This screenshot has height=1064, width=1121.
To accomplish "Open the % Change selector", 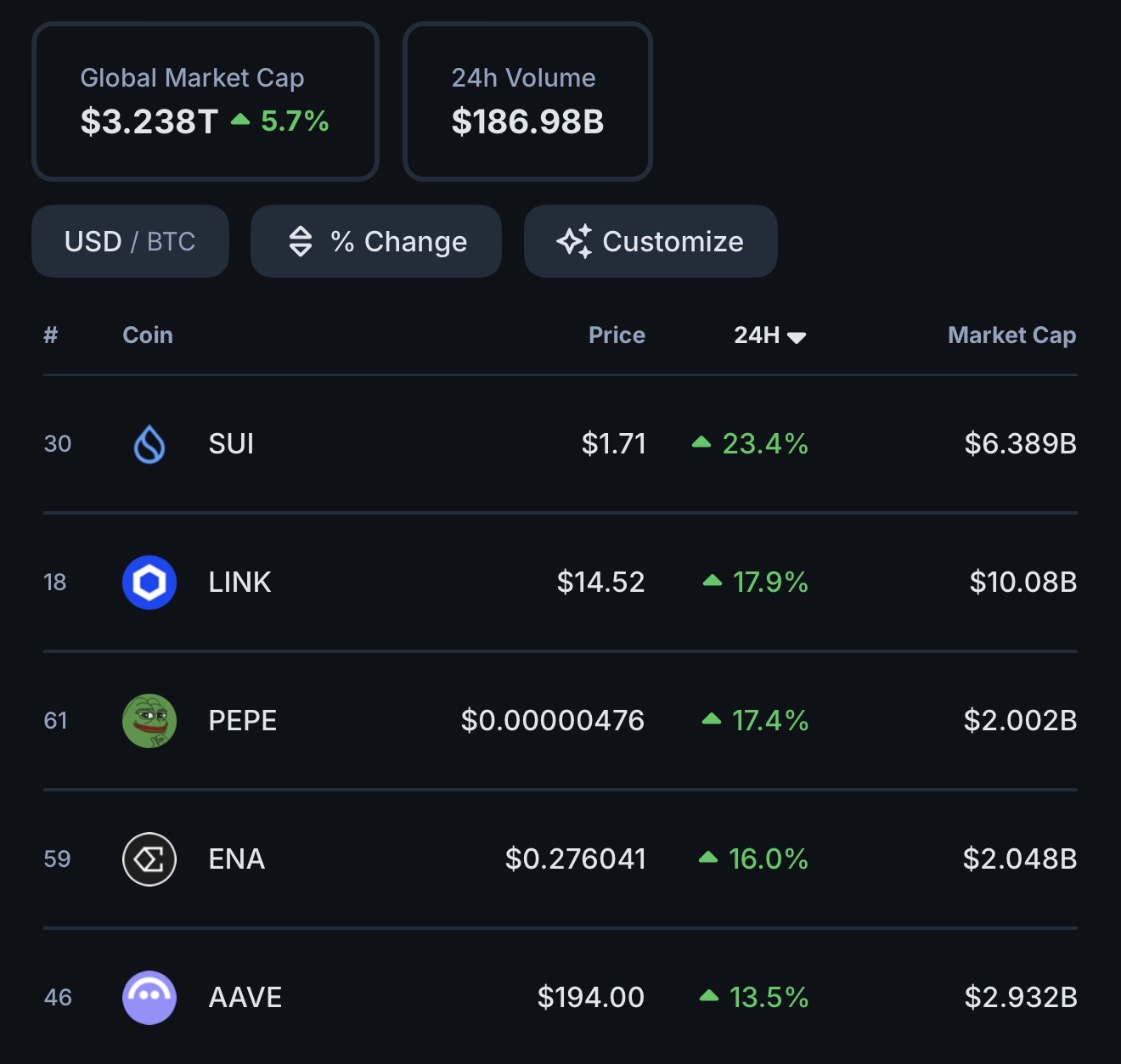I will click(376, 241).
